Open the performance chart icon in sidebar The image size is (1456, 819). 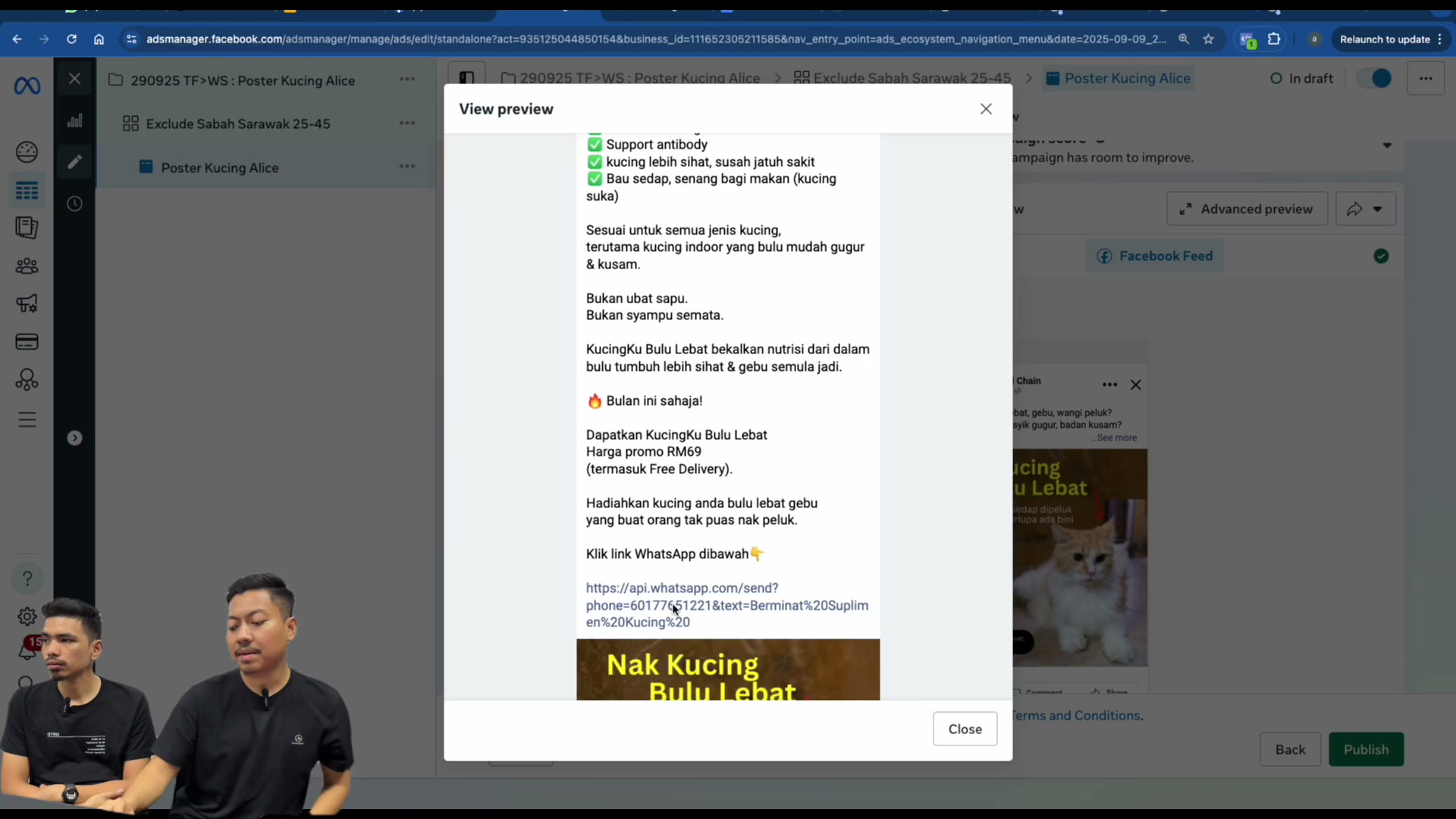point(74,121)
